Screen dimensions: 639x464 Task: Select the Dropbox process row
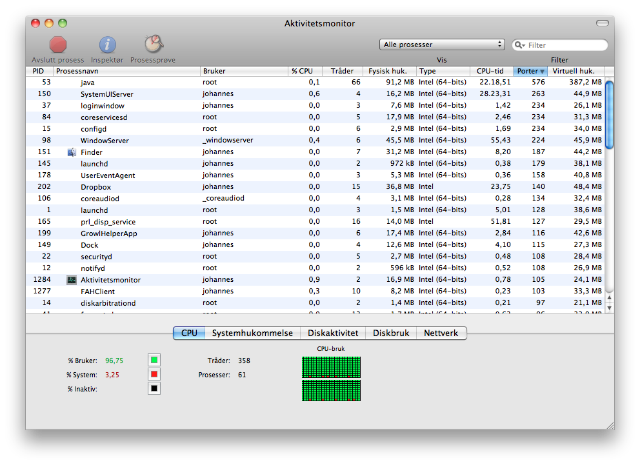316,187
